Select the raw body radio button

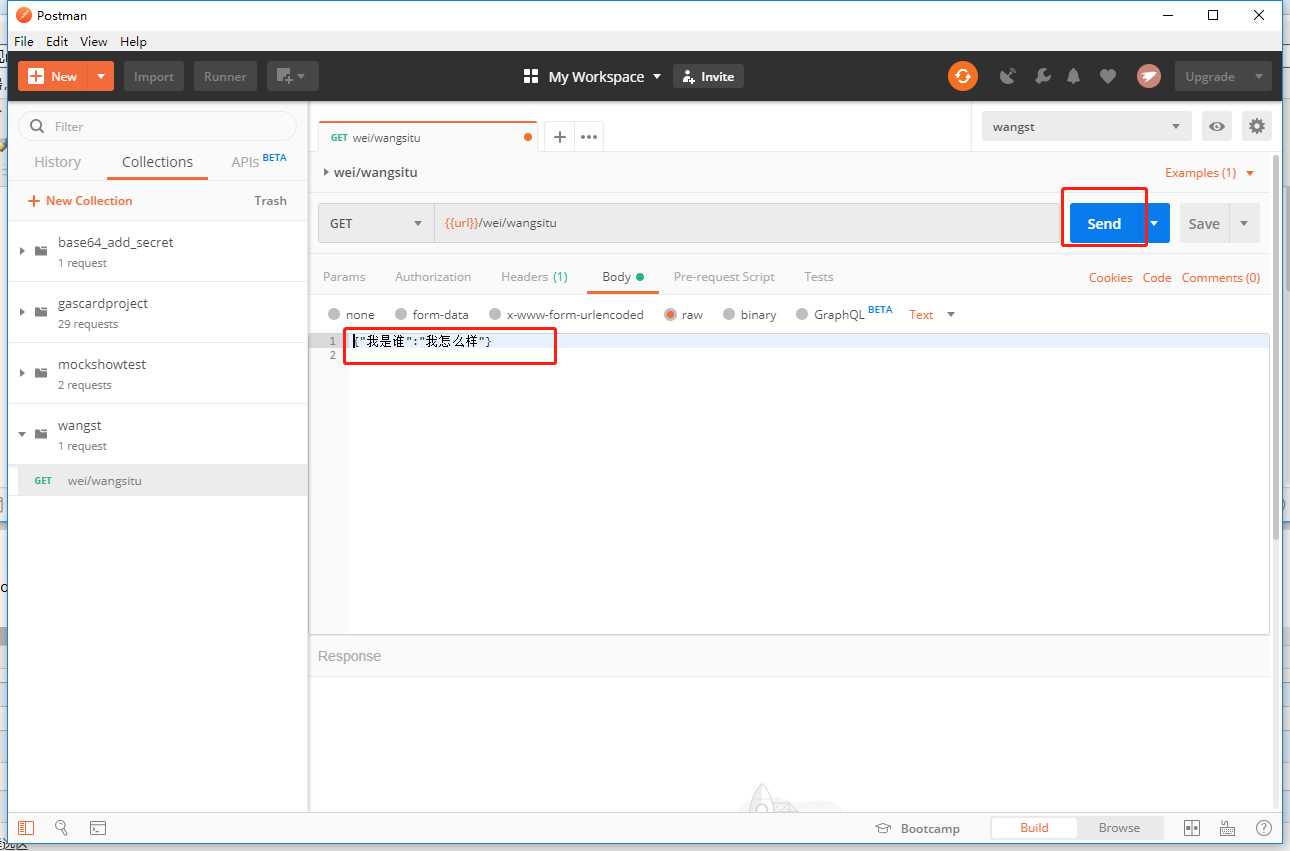click(x=671, y=314)
